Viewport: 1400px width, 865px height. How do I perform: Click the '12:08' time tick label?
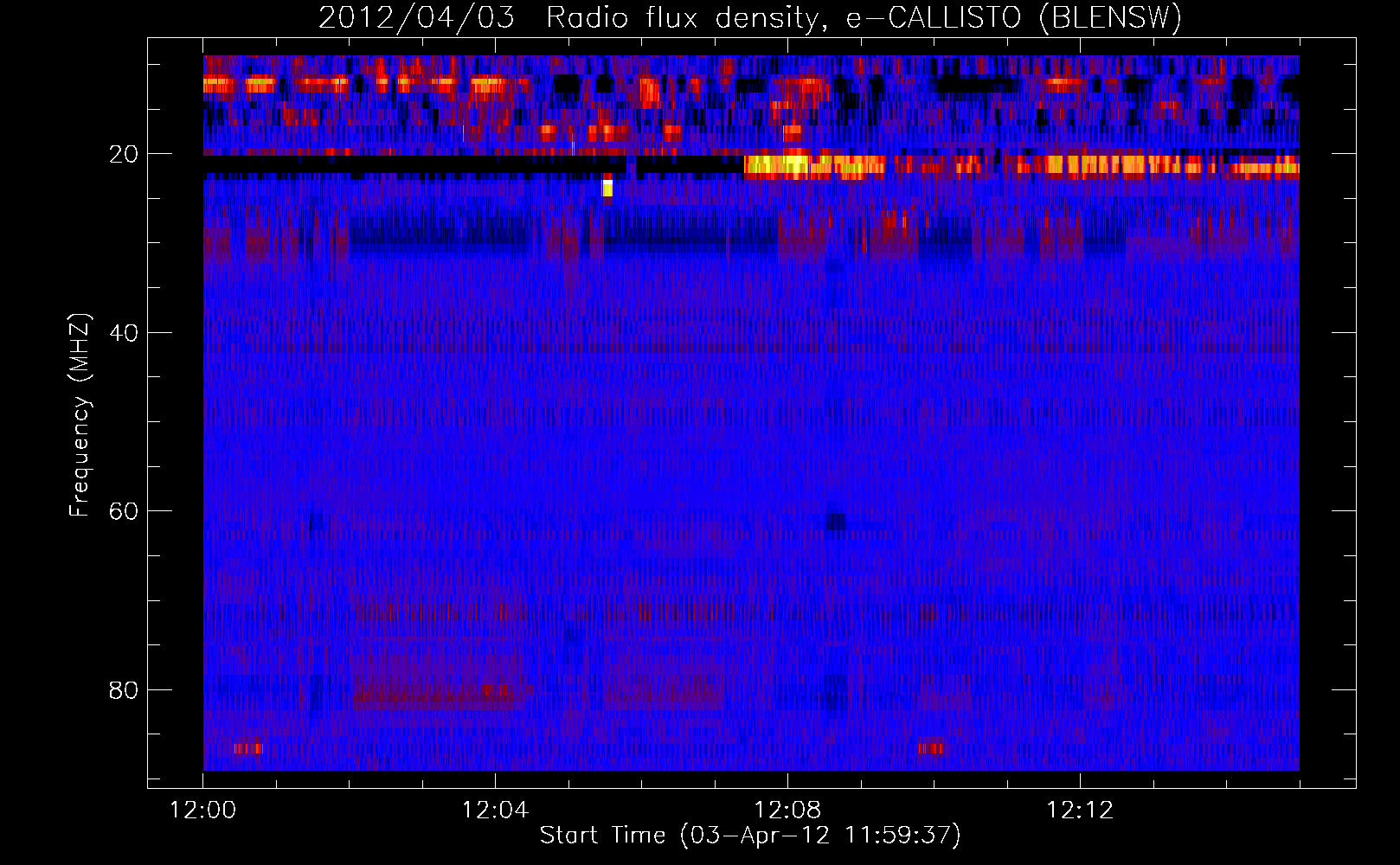(x=787, y=811)
